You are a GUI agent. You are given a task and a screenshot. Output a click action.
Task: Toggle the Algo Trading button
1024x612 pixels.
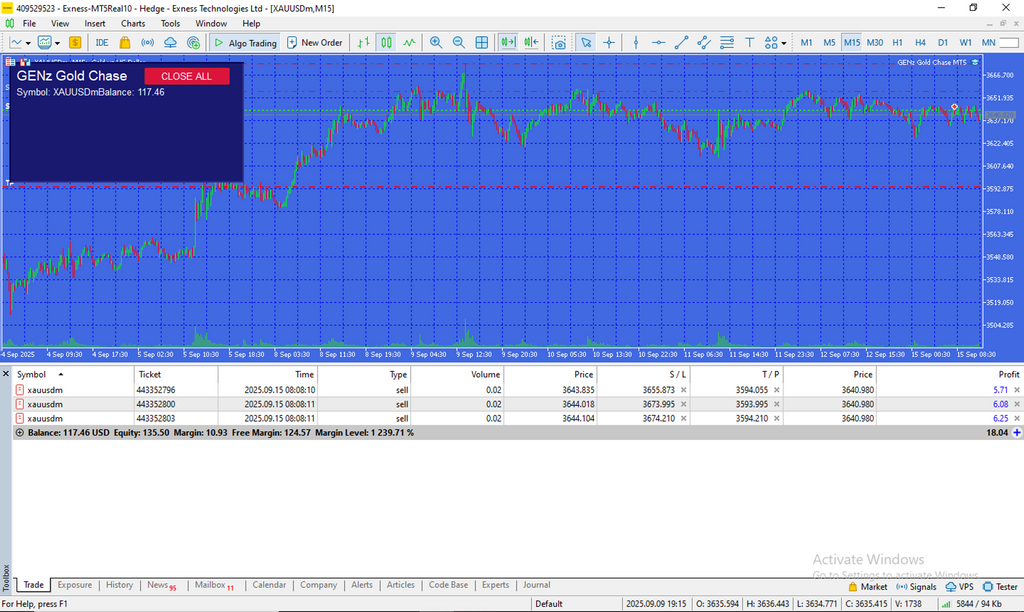(244, 43)
